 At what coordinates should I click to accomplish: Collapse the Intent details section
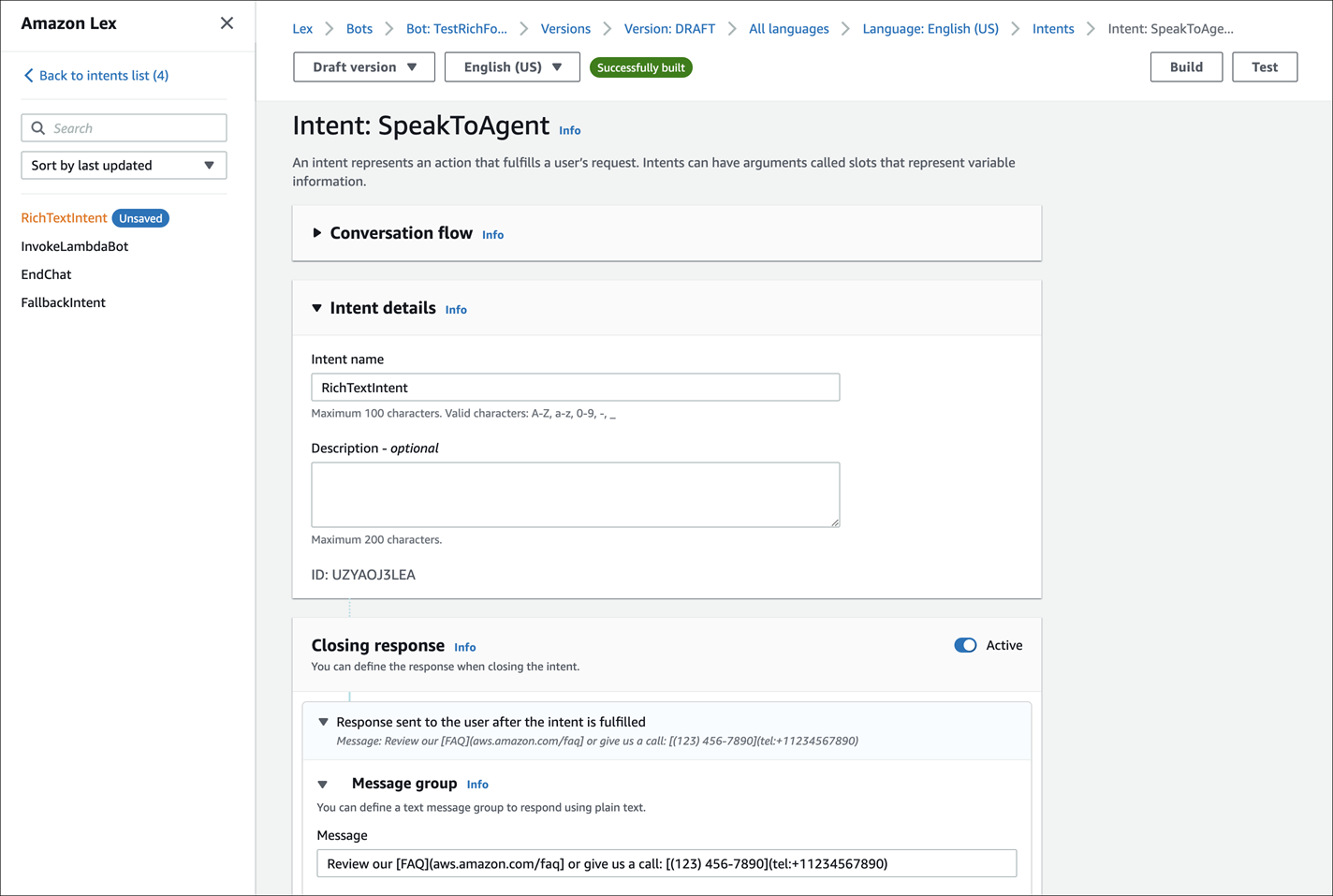316,307
